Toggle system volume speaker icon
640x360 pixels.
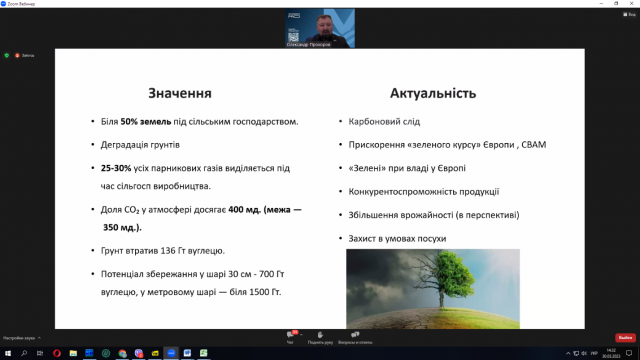584,353
